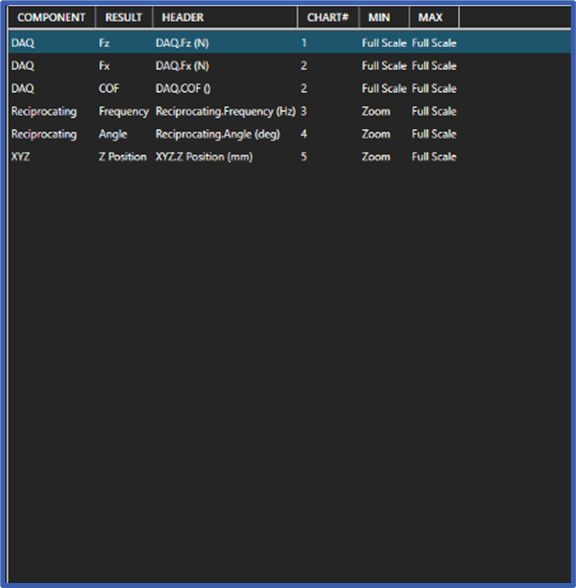Click the MIN column header
Image resolution: width=576 pixels, height=588 pixels.
click(384, 17)
